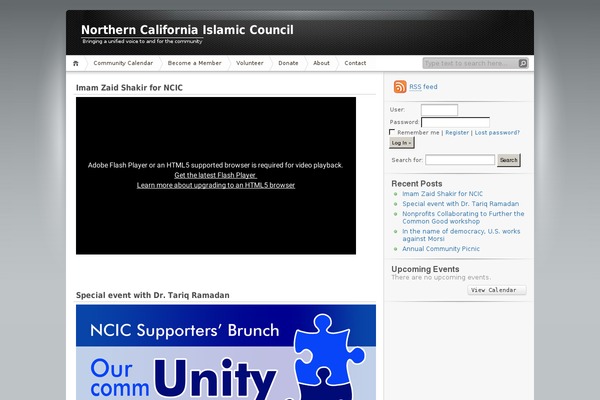
Task: Click the NCIC Supporters' Brunch banner image
Action: point(226,352)
